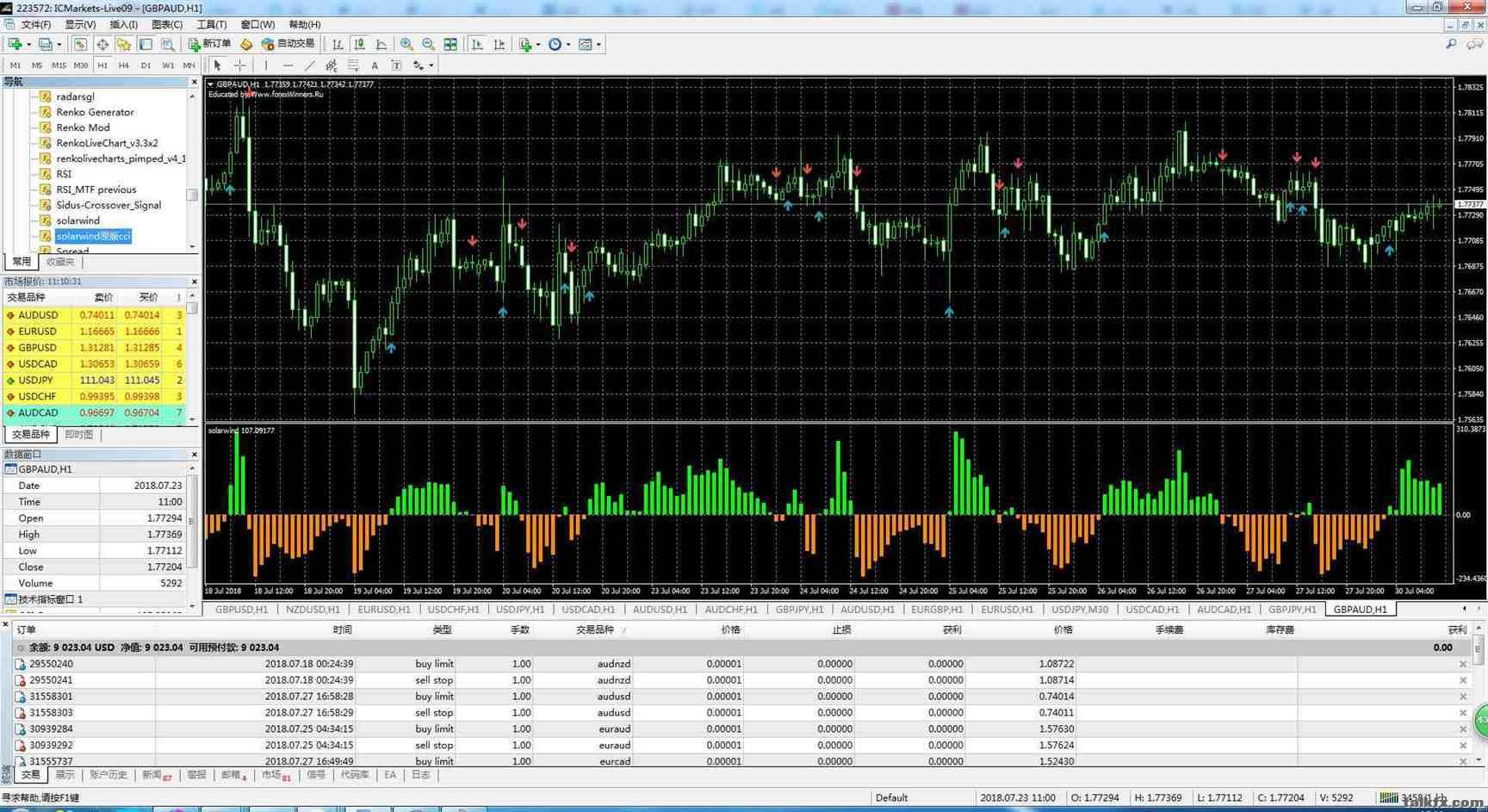
Task: Select the Fibonacci retracement tool
Action: tap(353, 65)
